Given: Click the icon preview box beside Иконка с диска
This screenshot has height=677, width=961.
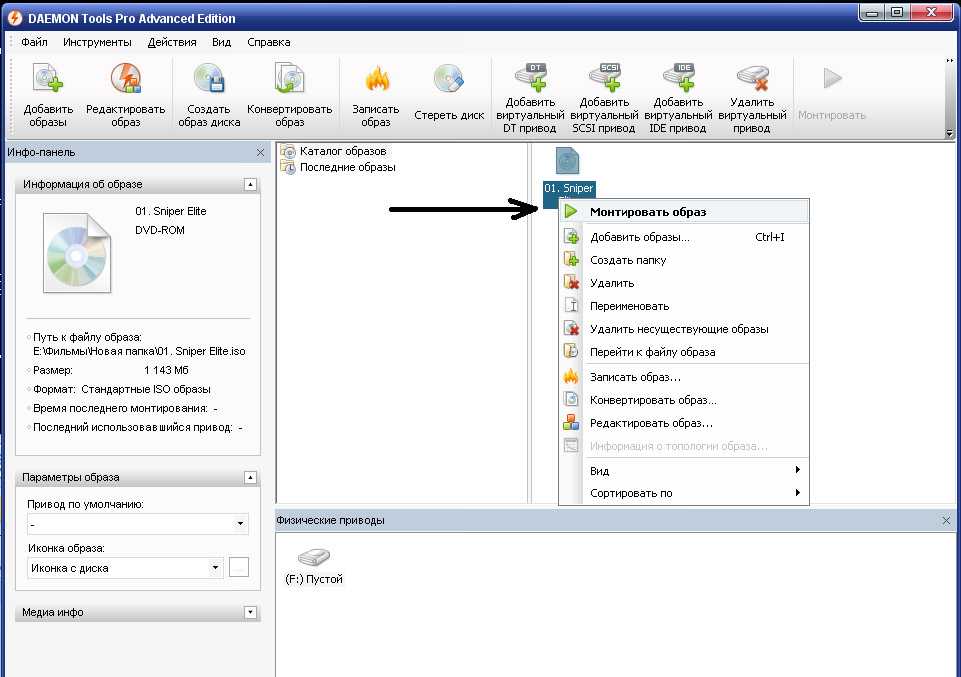Looking at the screenshot, I should 239,567.
